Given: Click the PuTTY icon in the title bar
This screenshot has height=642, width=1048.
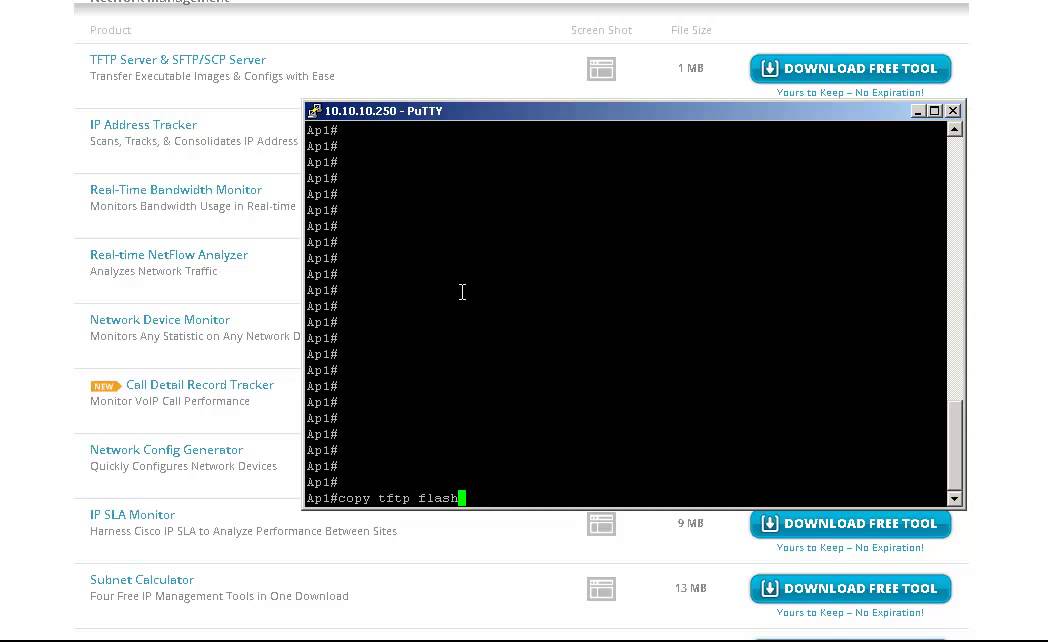Looking at the screenshot, I should tap(314, 111).
